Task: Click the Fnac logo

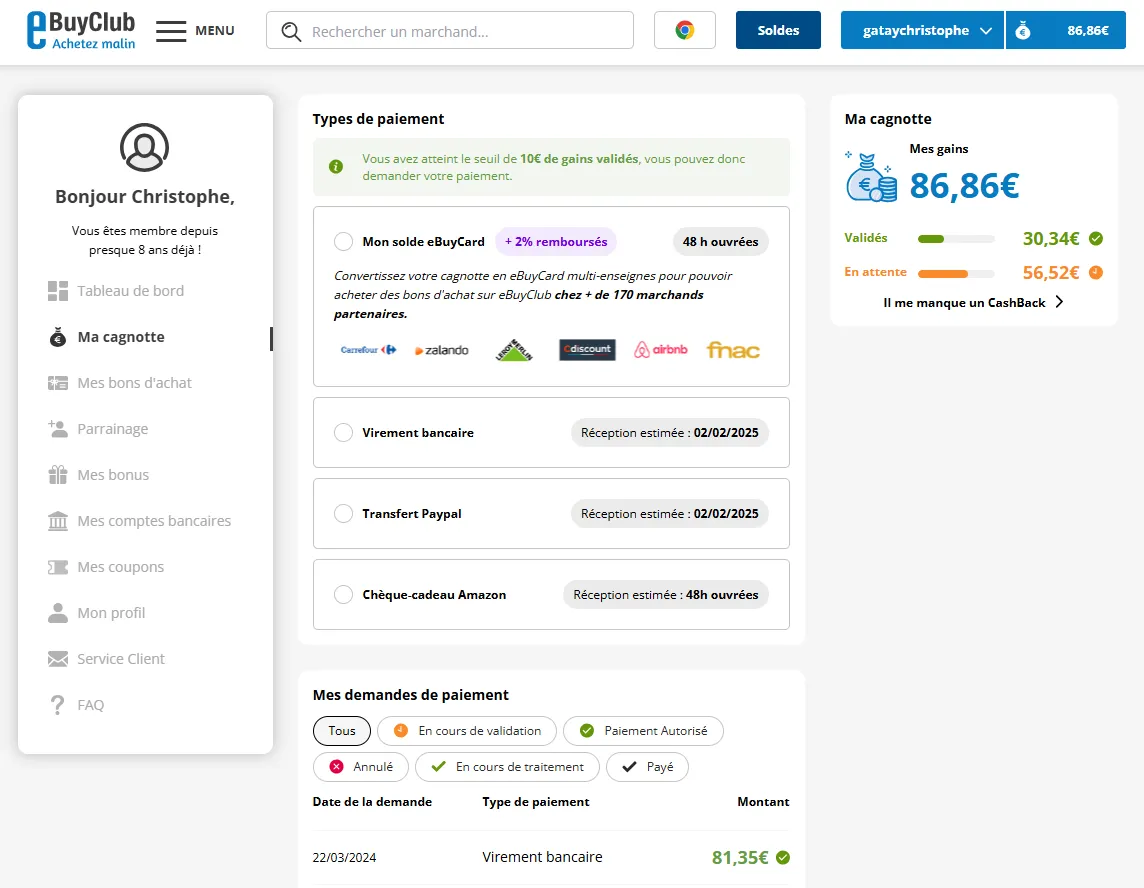Action: [x=733, y=350]
